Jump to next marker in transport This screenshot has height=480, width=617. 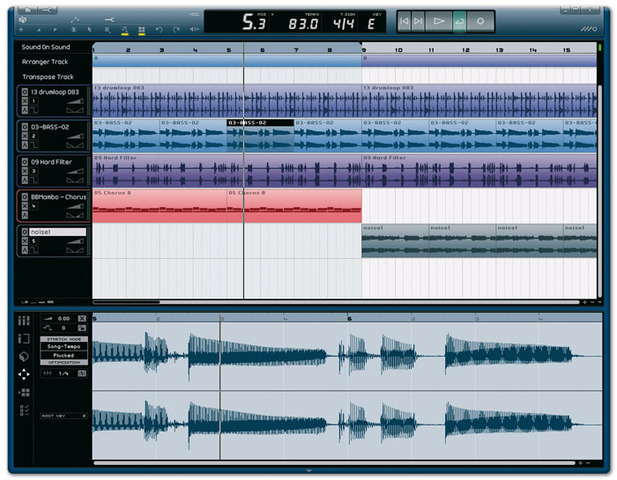pos(417,21)
